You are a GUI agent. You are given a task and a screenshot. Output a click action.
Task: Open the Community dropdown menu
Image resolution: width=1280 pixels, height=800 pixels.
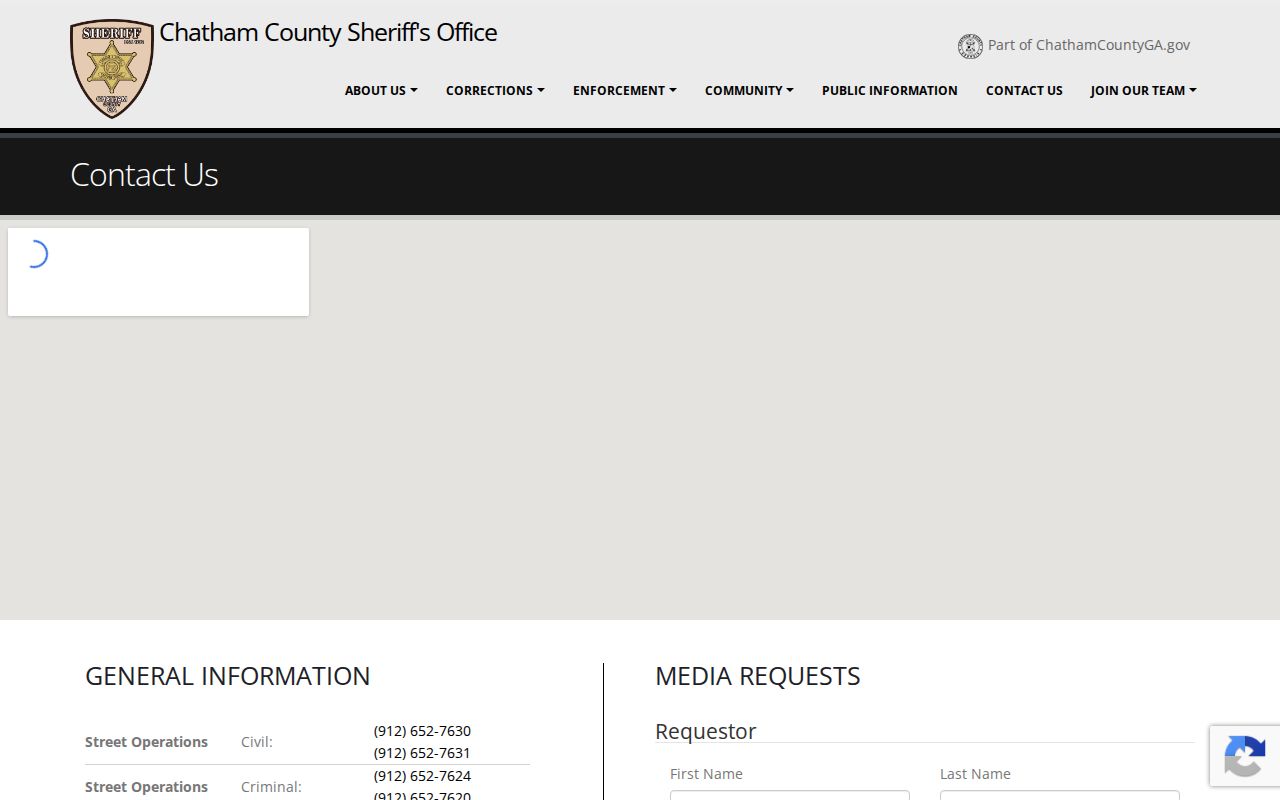click(x=749, y=90)
